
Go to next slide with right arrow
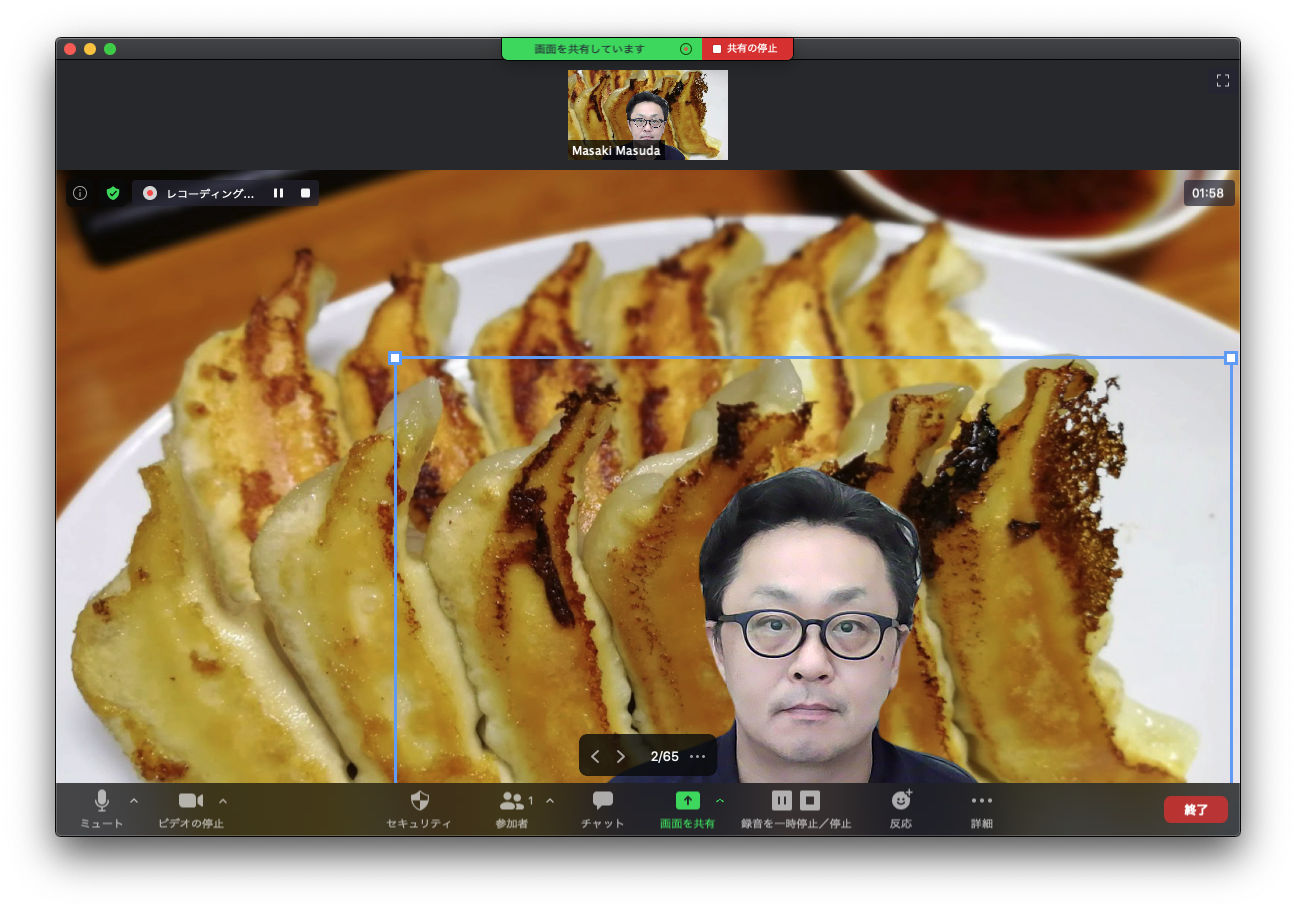pyautogui.click(x=621, y=756)
